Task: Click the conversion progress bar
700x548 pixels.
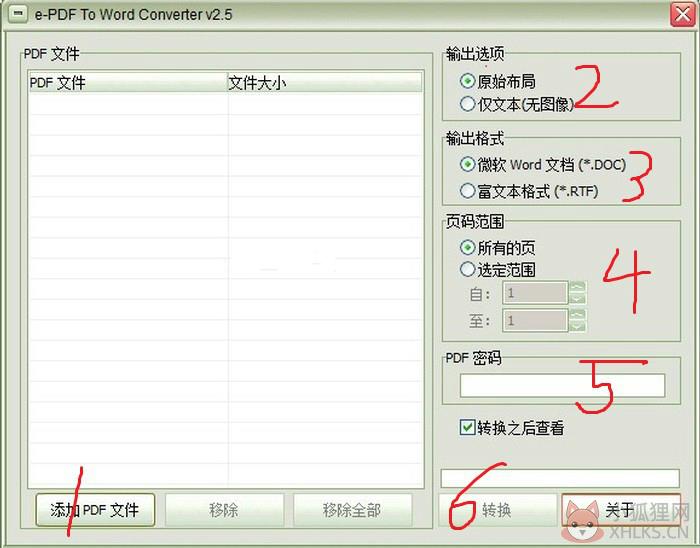Action: pyautogui.click(x=560, y=478)
